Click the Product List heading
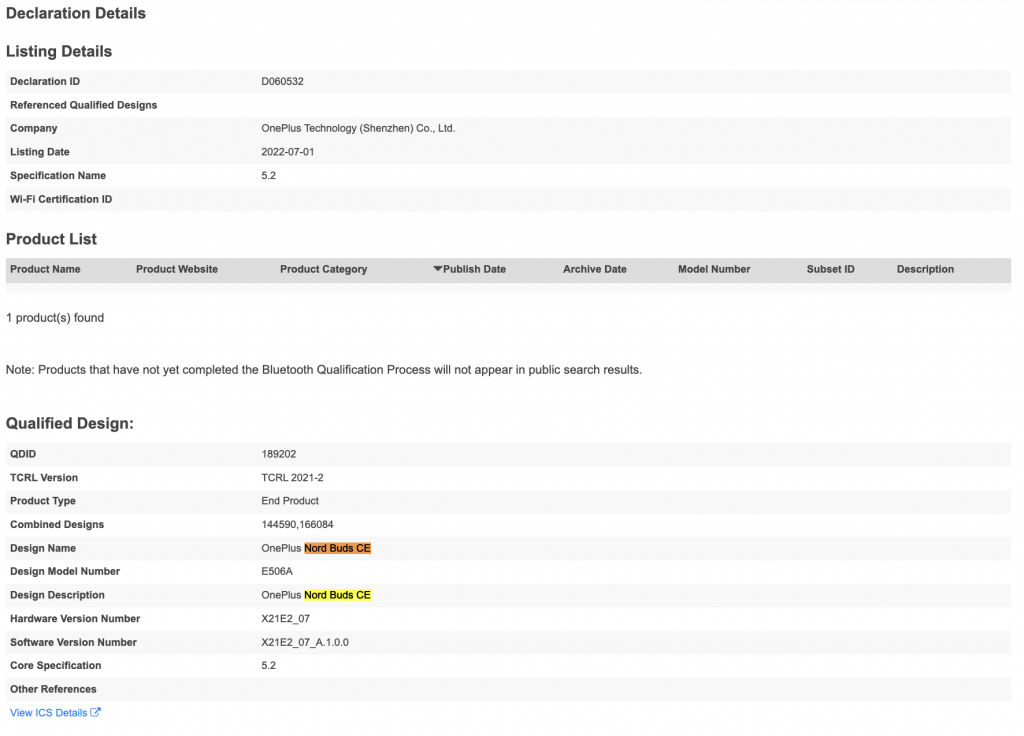The image size is (1024, 736). 51,239
